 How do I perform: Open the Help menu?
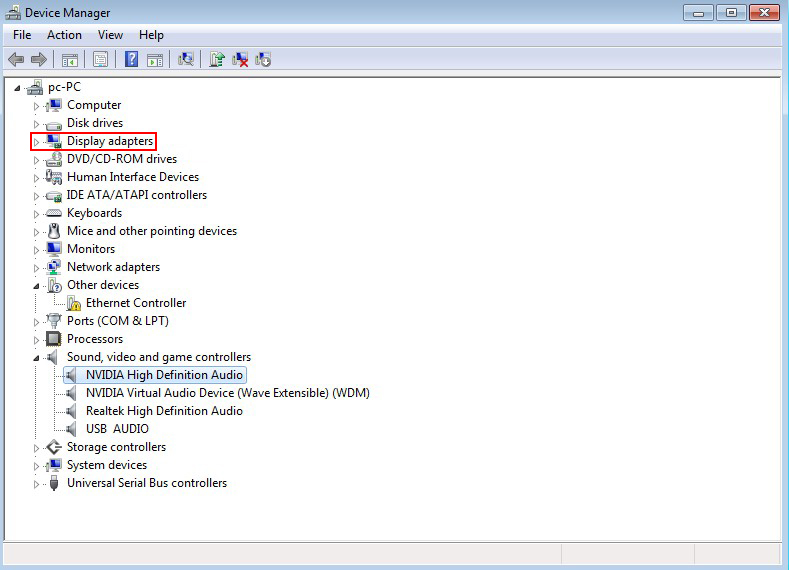coord(151,35)
